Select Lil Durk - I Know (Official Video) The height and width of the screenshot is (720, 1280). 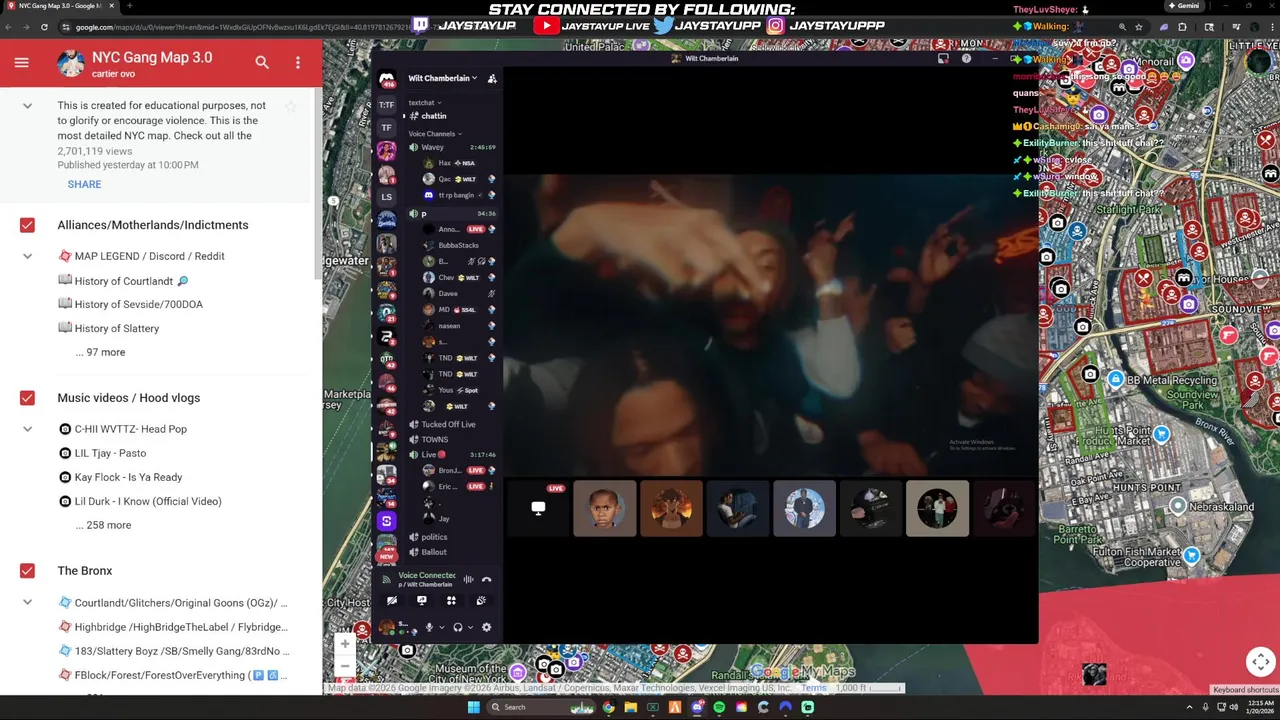pos(140,501)
